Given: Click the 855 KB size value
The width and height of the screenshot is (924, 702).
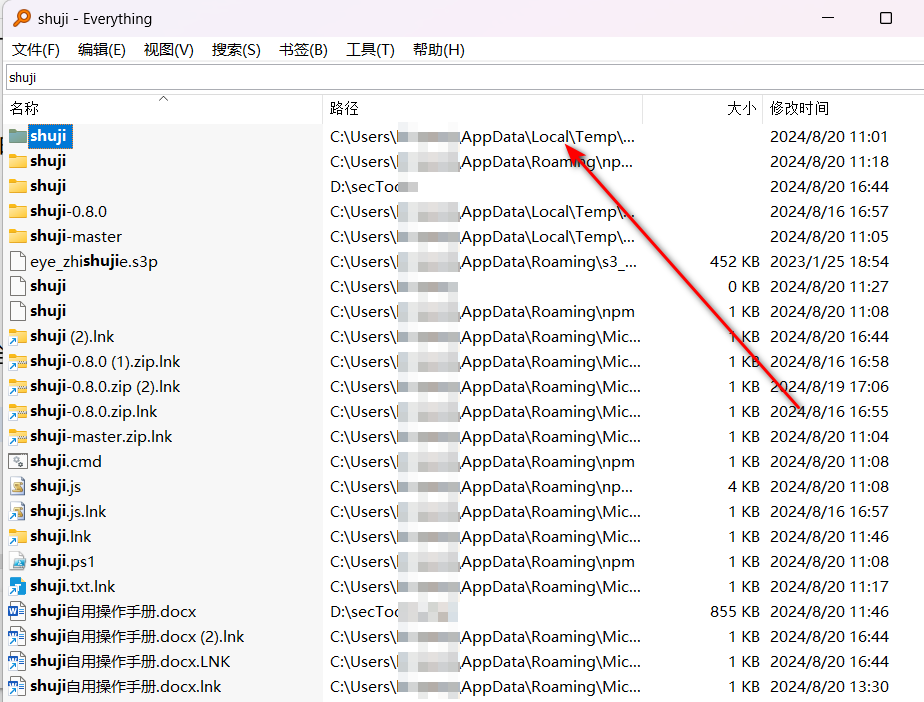Looking at the screenshot, I should [734, 611].
